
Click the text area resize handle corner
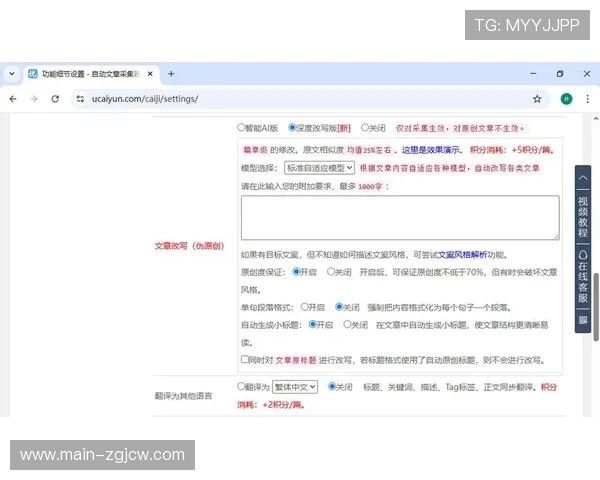(x=556, y=237)
